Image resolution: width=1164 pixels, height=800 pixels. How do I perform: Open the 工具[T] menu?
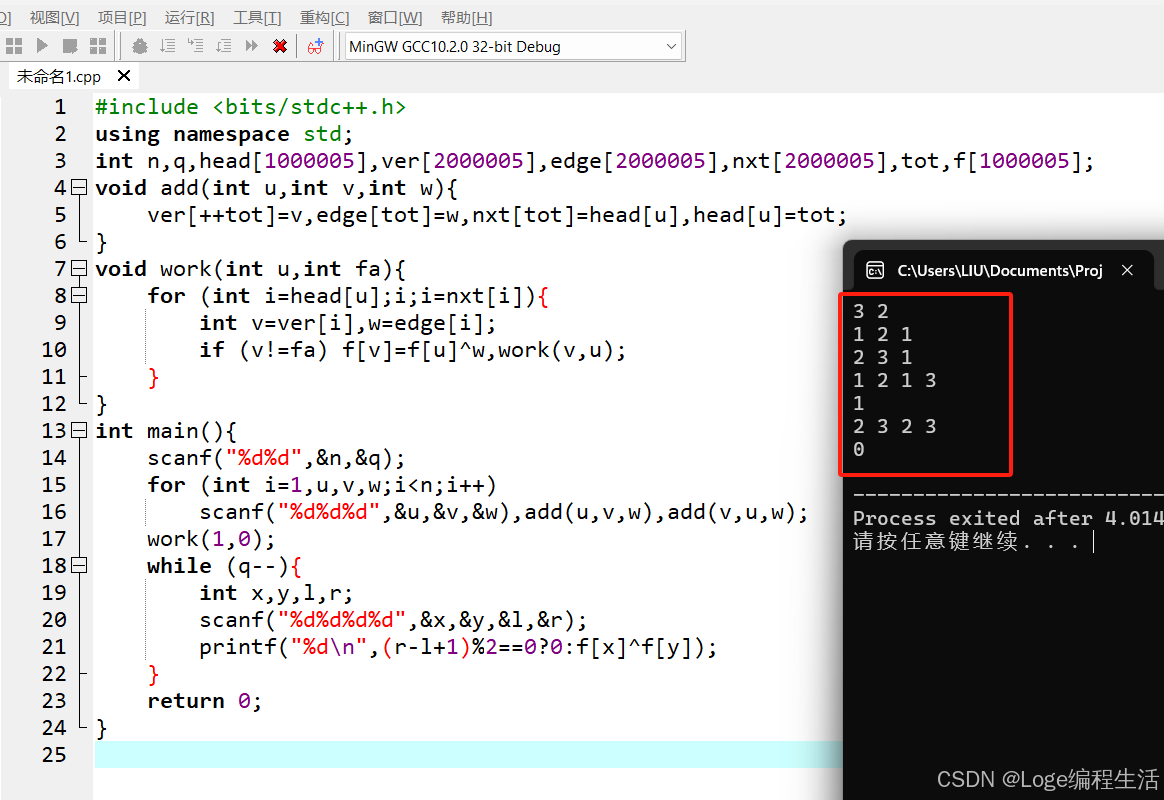coord(257,17)
